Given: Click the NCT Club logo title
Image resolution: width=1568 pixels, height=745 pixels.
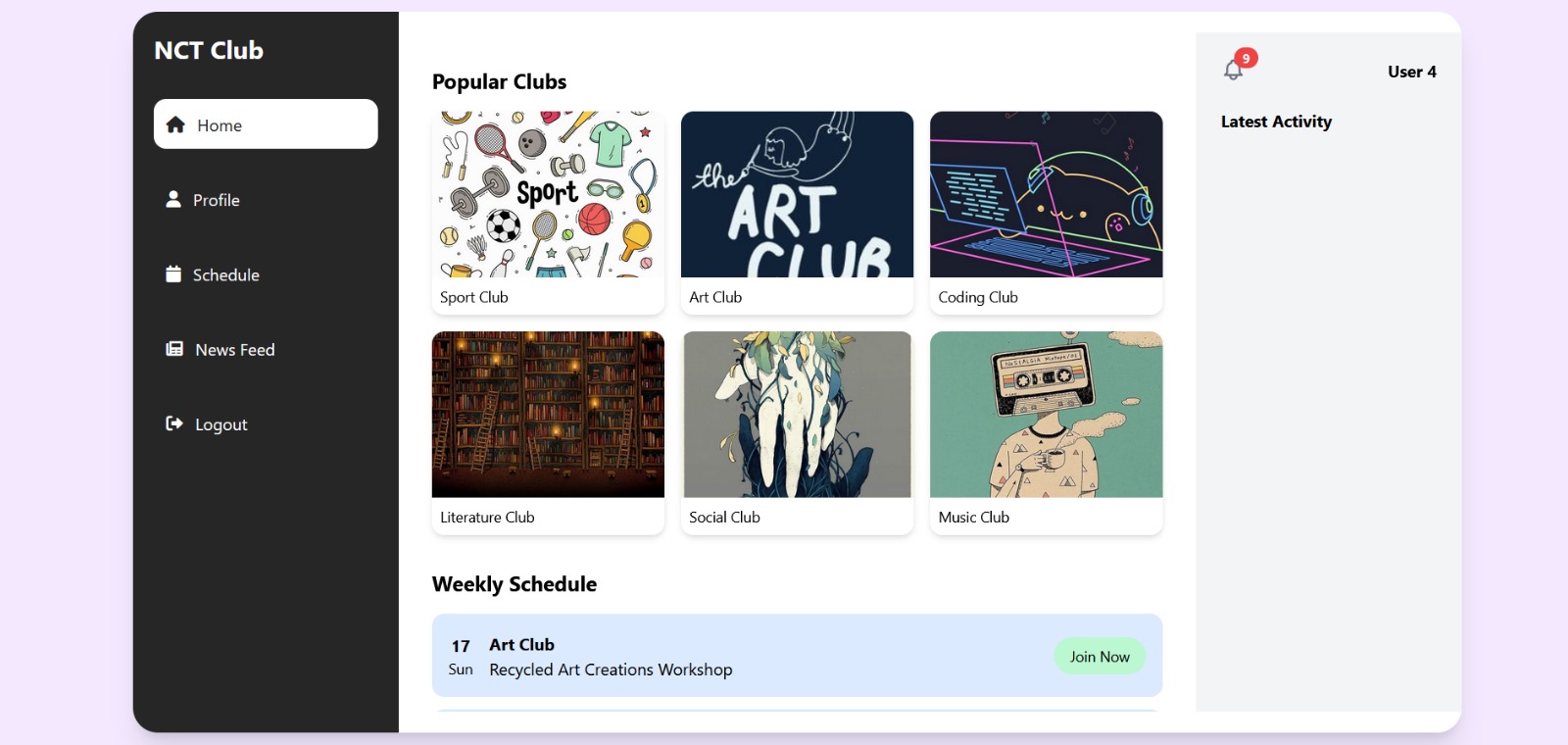Looking at the screenshot, I should click(209, 50).
